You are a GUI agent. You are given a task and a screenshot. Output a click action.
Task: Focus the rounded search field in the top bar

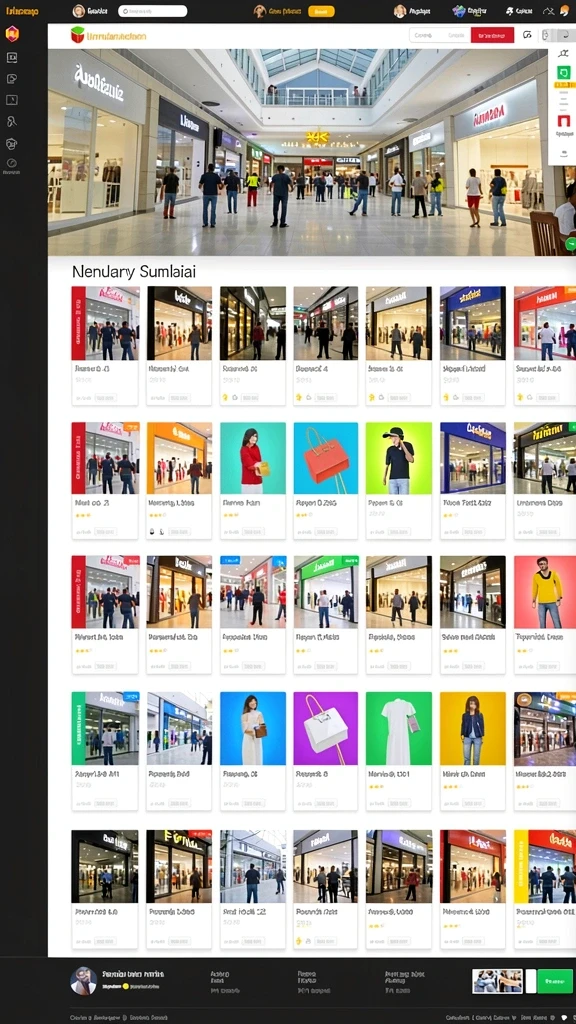(153, 11)
